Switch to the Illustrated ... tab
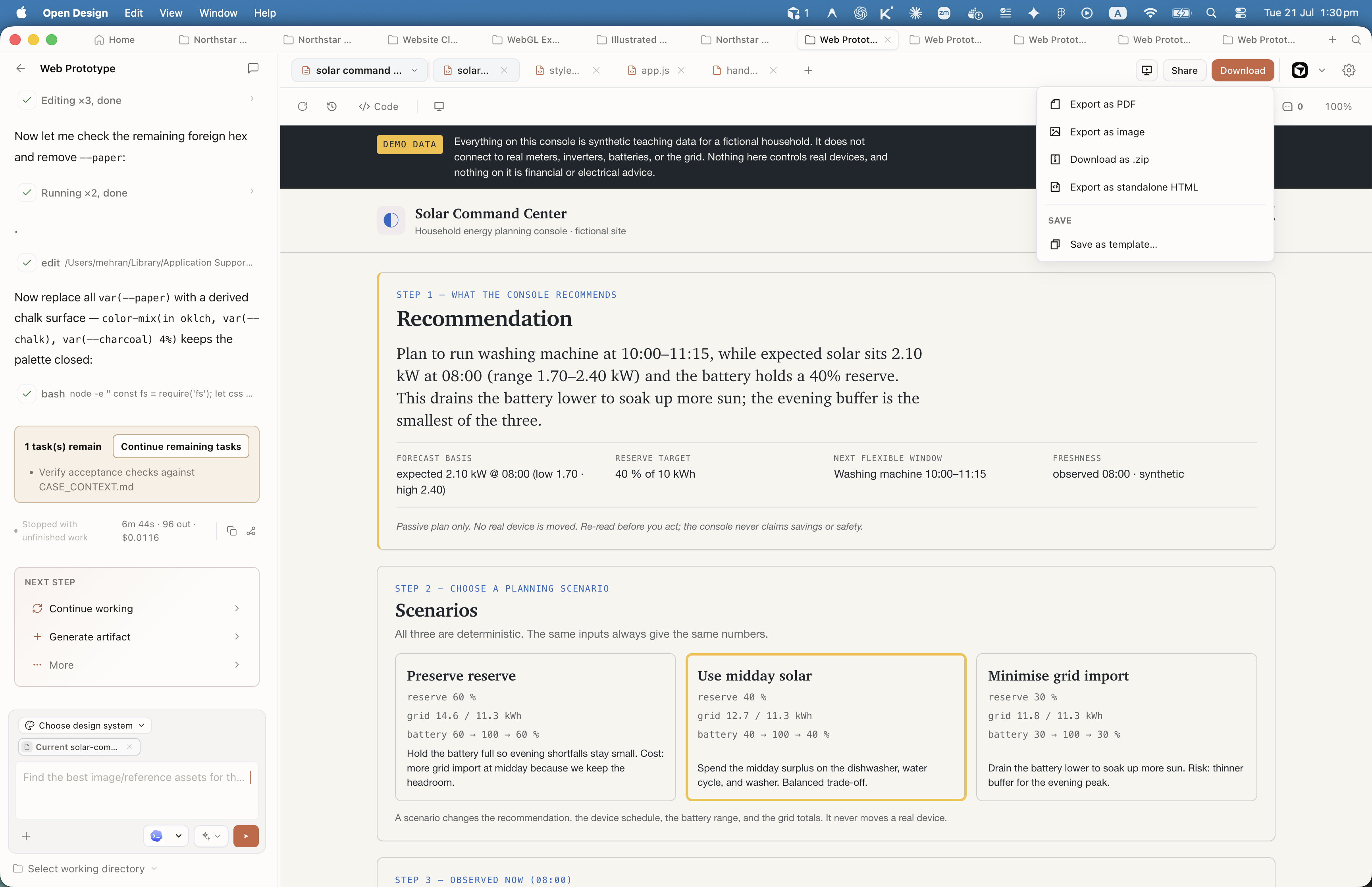The image size is (1372, 887). click(632, 40)
